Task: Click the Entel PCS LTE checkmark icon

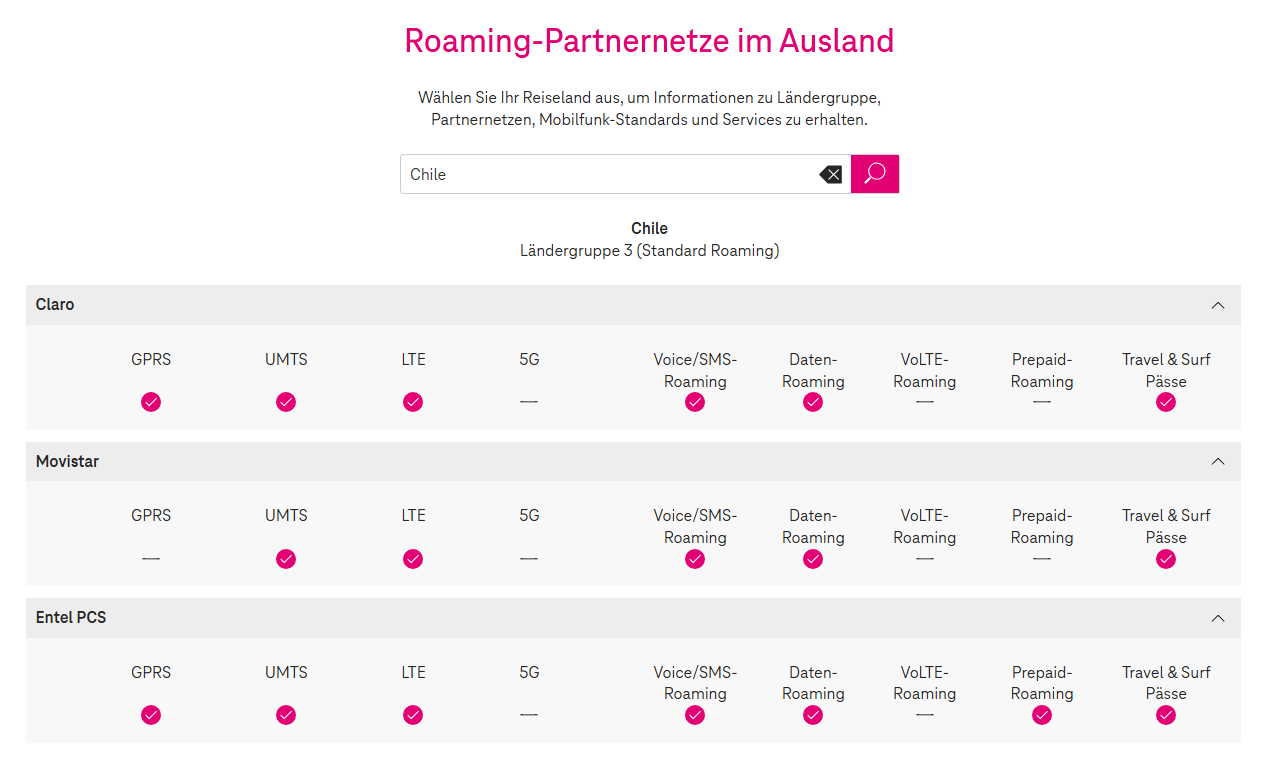Action: pos(413,715)
